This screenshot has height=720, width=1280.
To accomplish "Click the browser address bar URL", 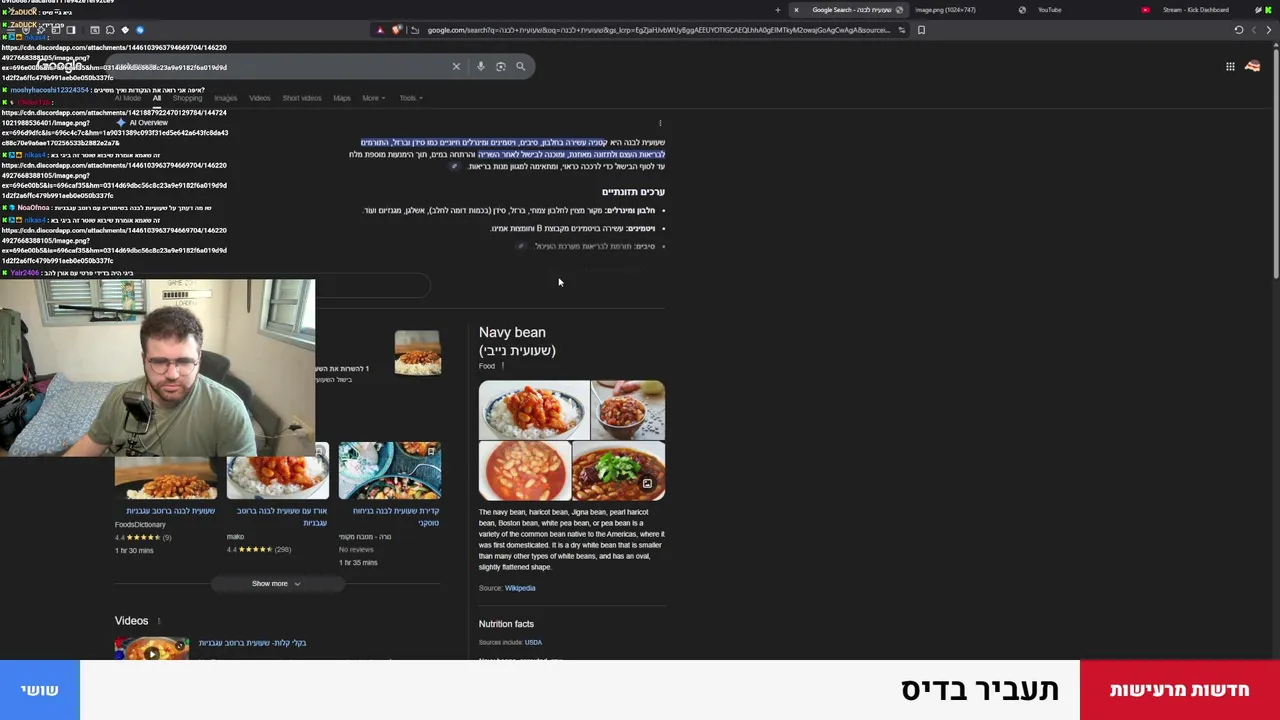I will 658,30.
